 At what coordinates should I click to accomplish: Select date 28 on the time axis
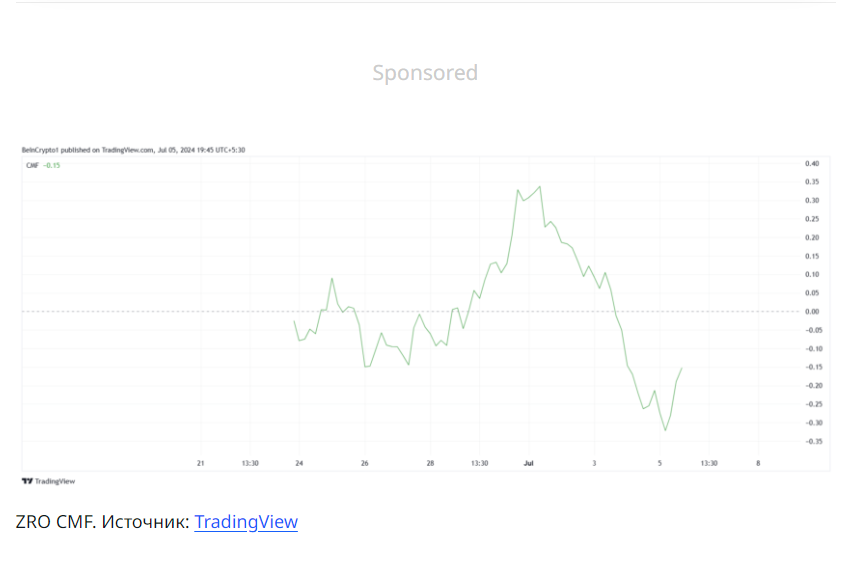pos(430,463)
